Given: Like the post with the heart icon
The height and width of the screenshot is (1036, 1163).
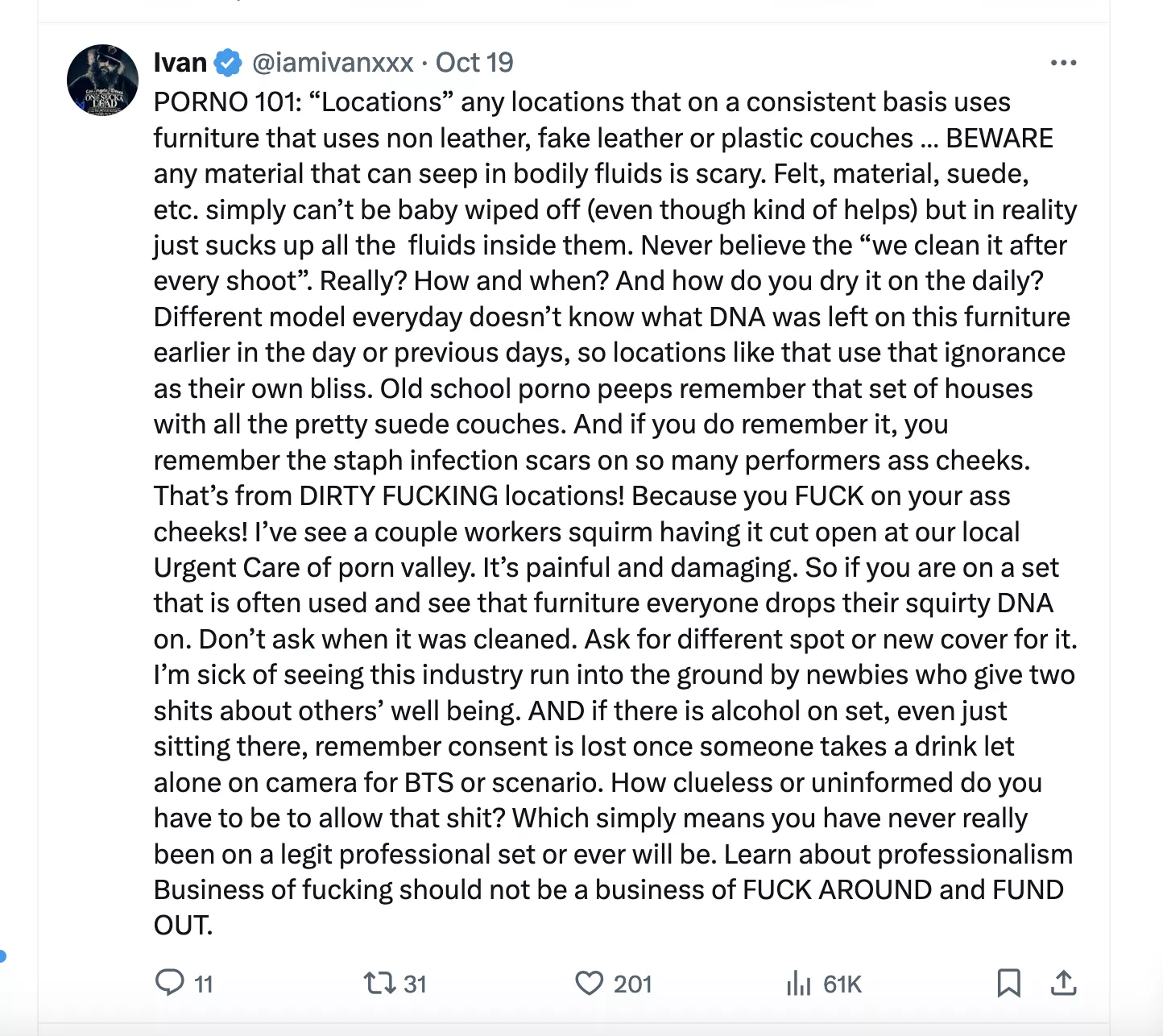Looking at the screenshot, I should 589,983.
